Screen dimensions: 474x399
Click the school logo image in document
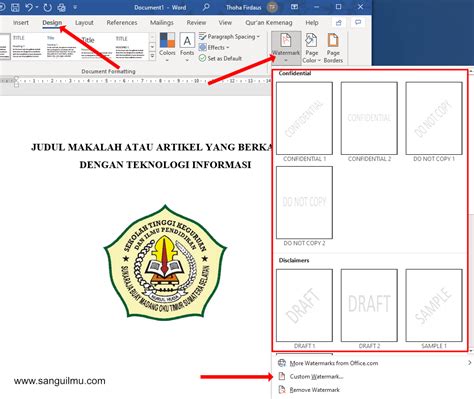coord(165,263)
